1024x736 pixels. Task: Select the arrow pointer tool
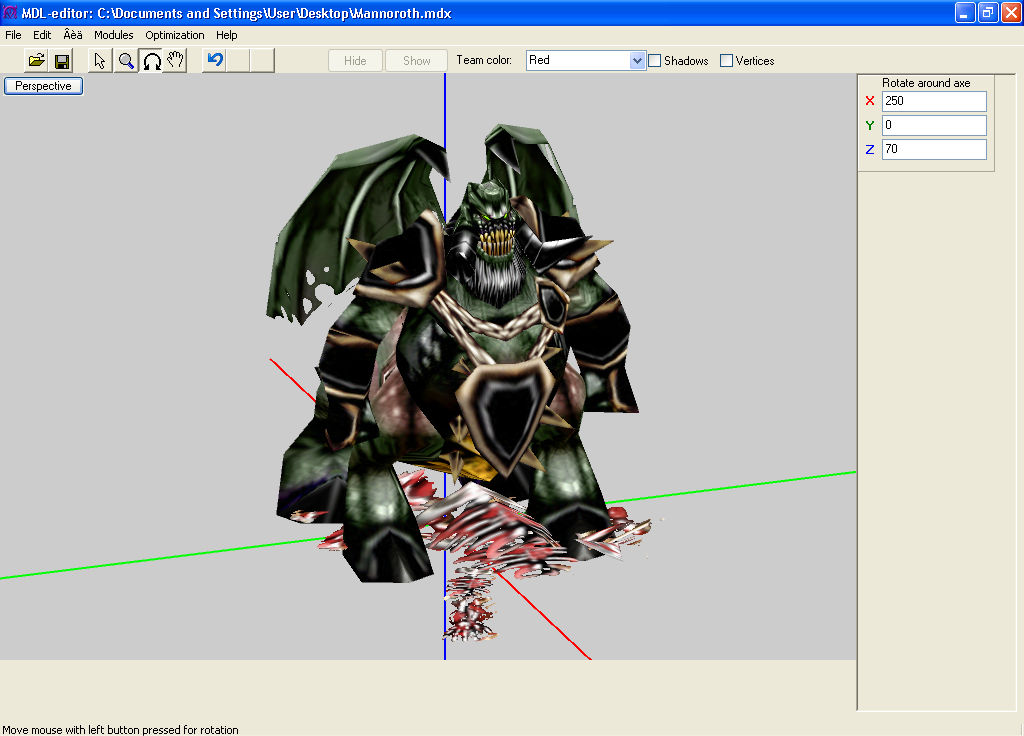(100, 61)
